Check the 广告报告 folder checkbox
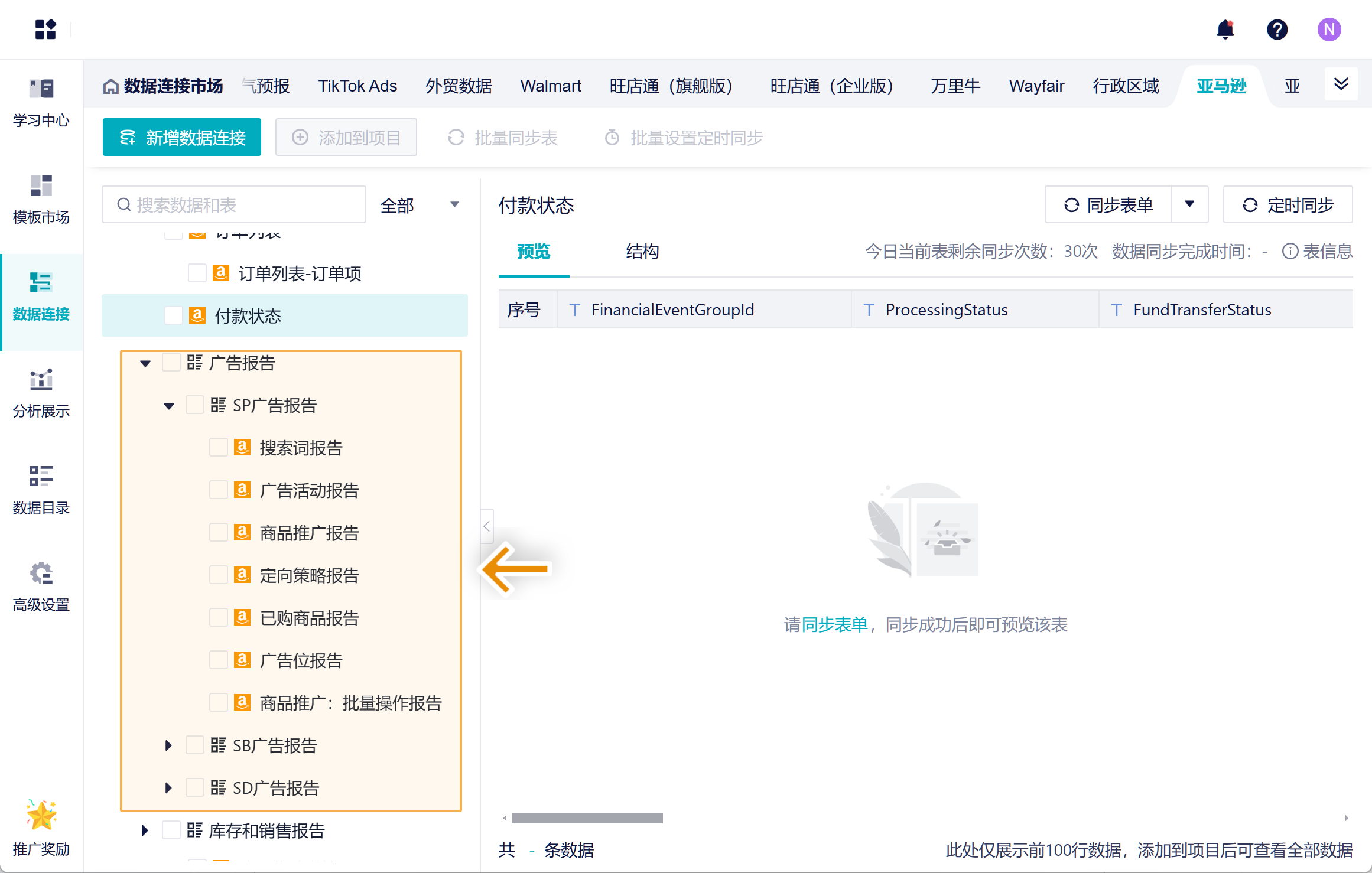The height and width of the screenshot is (873, 1372). click(x=171, y=362)
